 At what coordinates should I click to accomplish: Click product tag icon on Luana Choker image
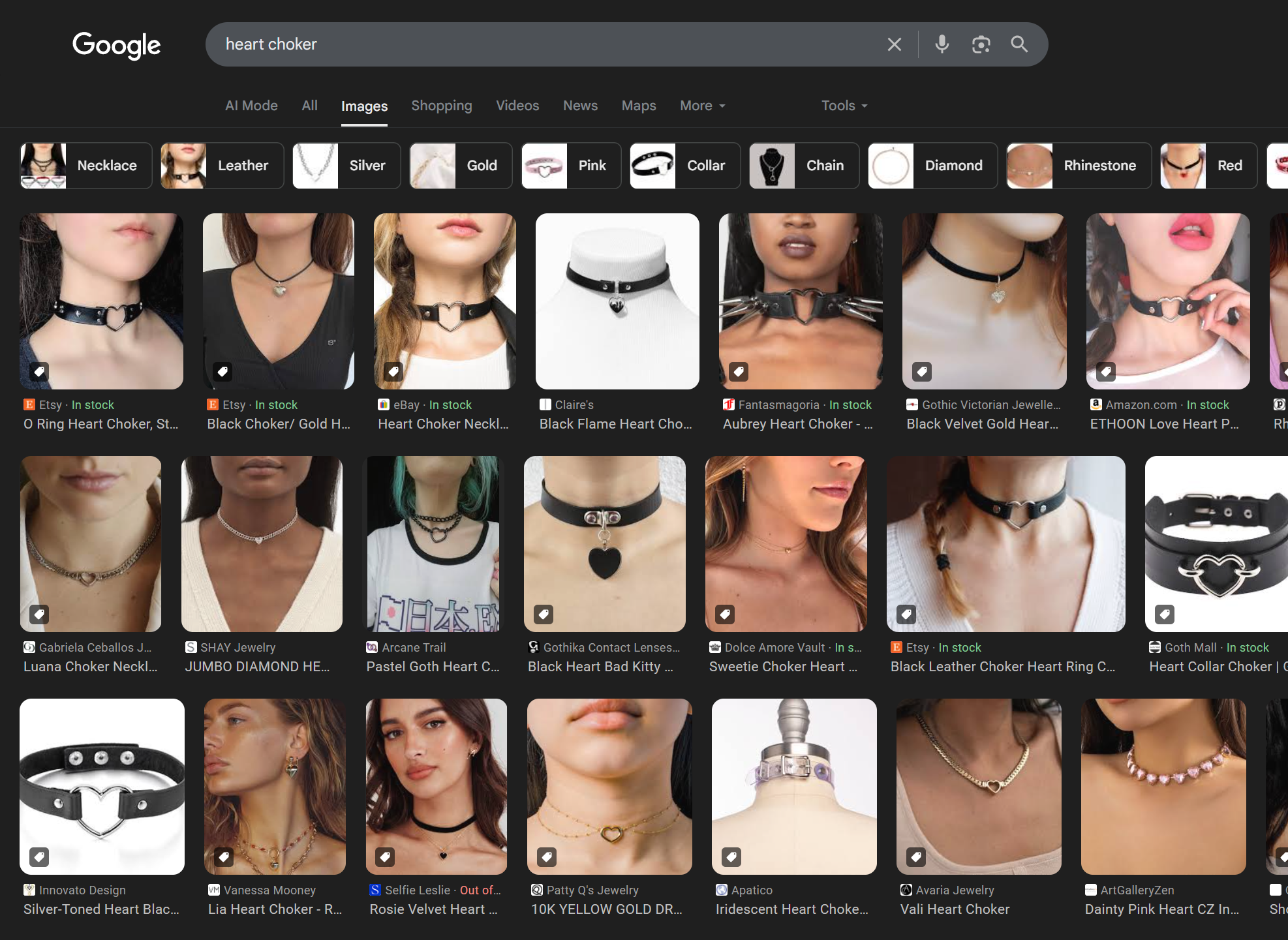pos(39,614)
